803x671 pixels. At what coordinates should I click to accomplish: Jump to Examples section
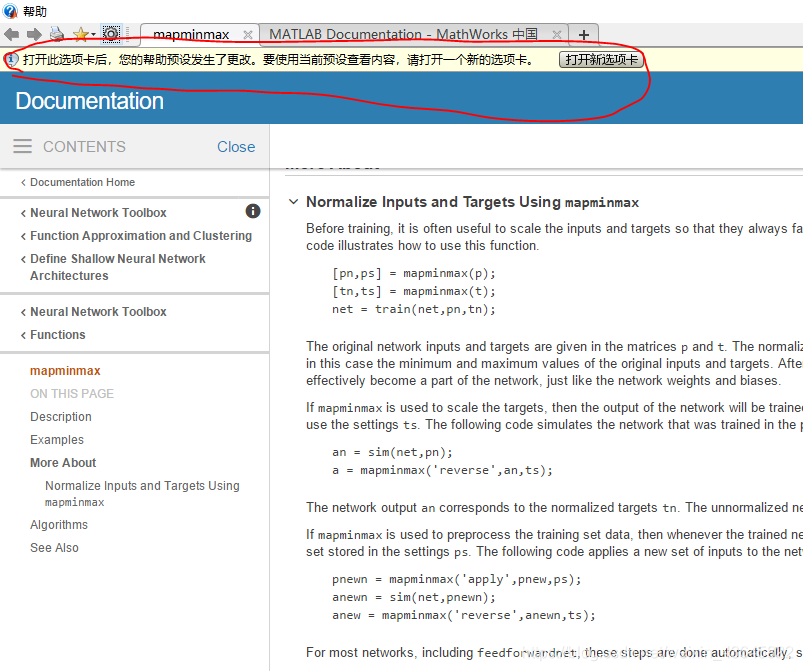coord(57,440)
